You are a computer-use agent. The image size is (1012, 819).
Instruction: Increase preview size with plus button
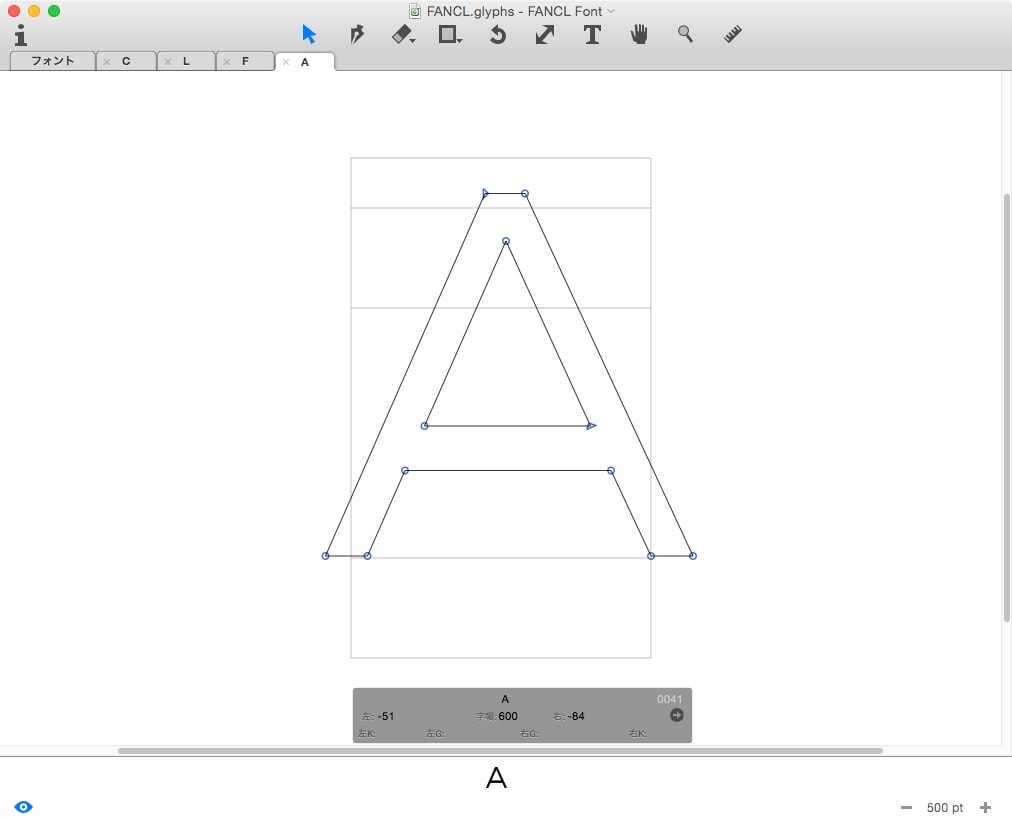point(985,807)
